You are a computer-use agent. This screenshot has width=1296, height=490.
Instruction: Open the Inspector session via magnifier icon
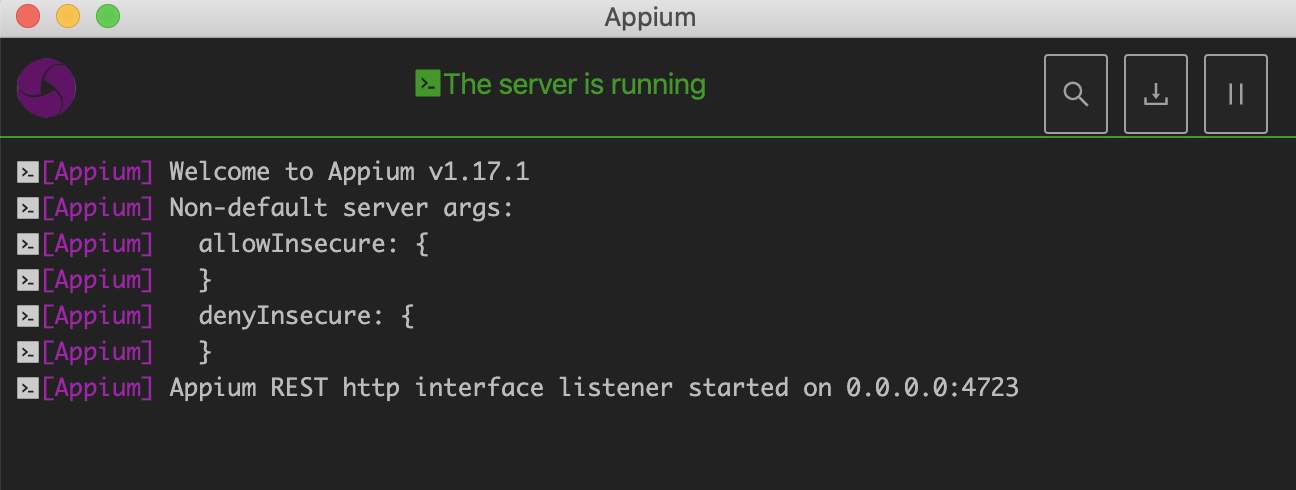click(x=1076, y=94)
